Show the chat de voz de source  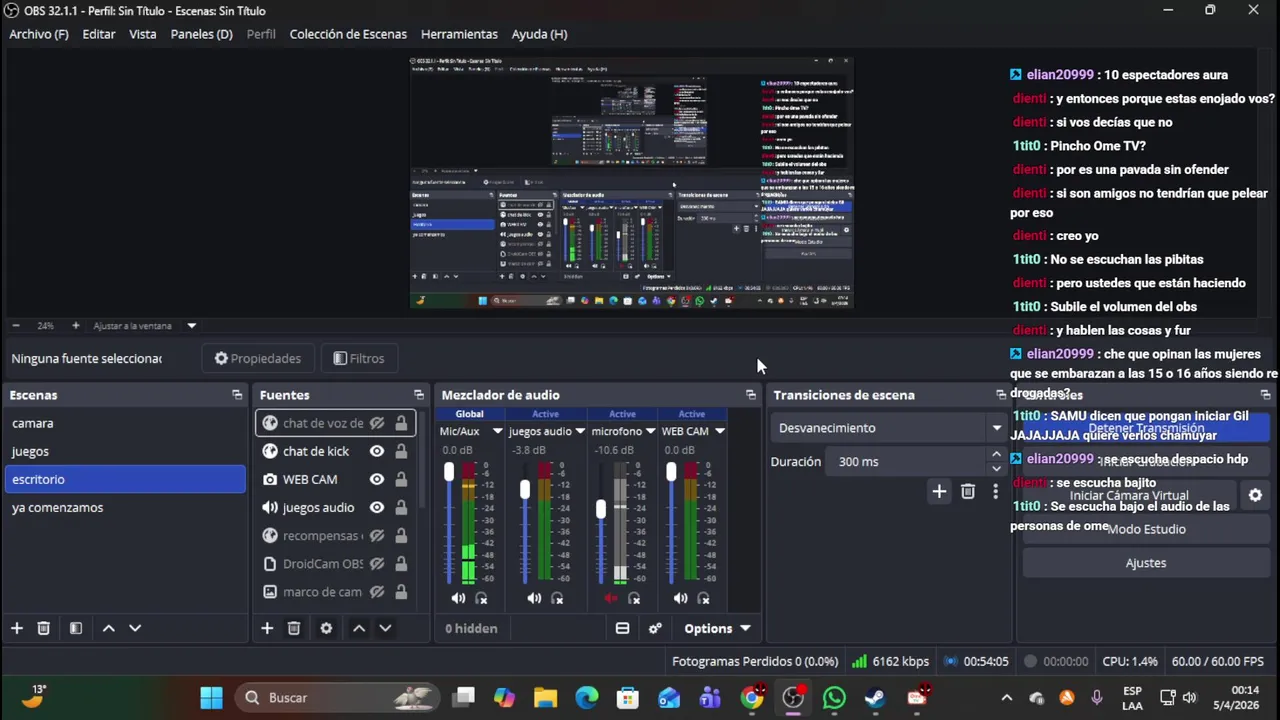[377, 423]
